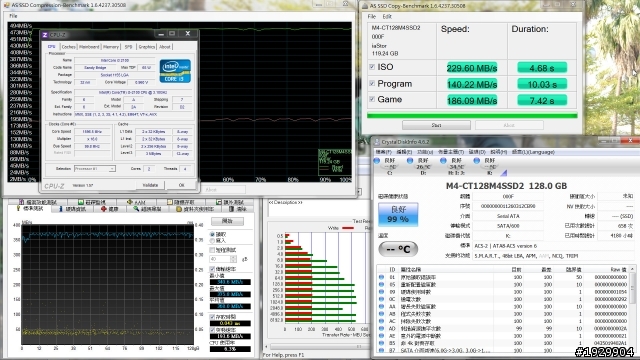Screen dimensions: 640x360
Task: Click the '-- °C' temperature display
Action: (x=398, y=249)
